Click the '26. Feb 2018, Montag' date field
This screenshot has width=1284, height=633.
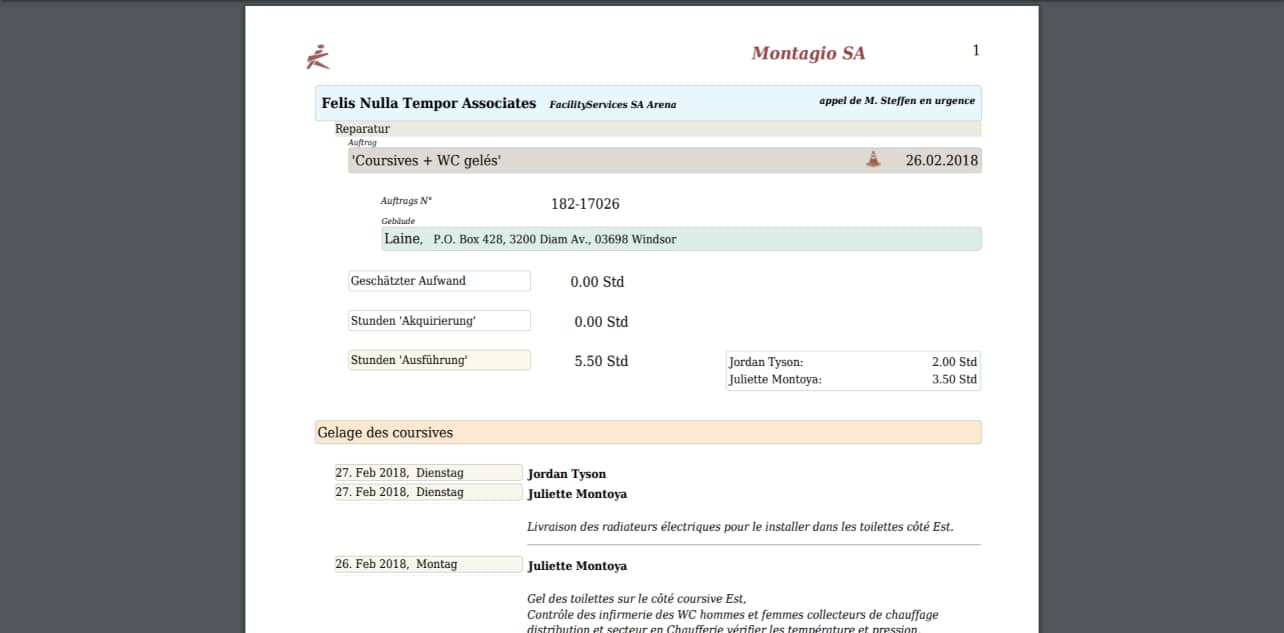coord(427,564)
